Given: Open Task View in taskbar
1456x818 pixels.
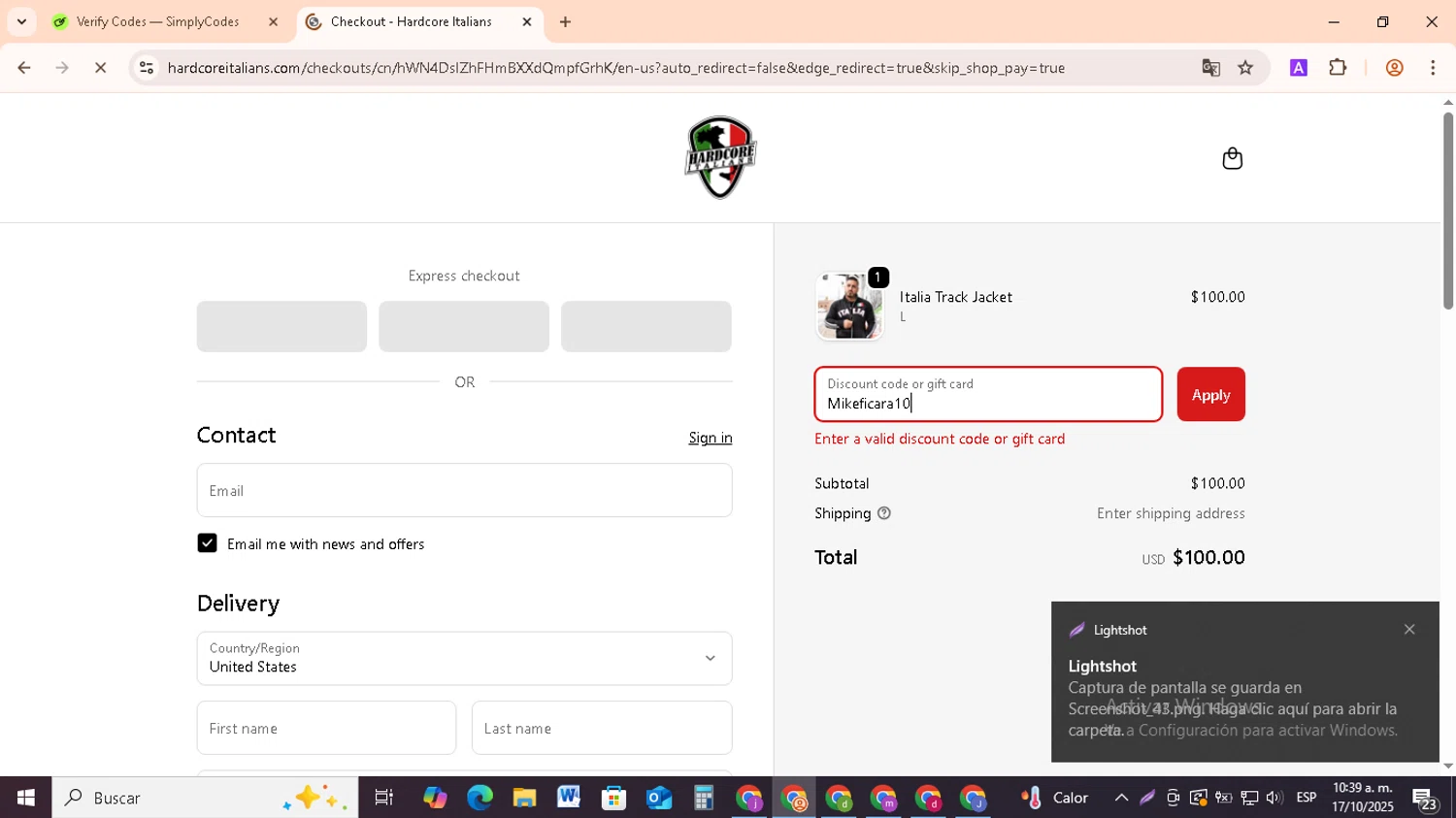Looking at the screenshot, I should [384, 798].
